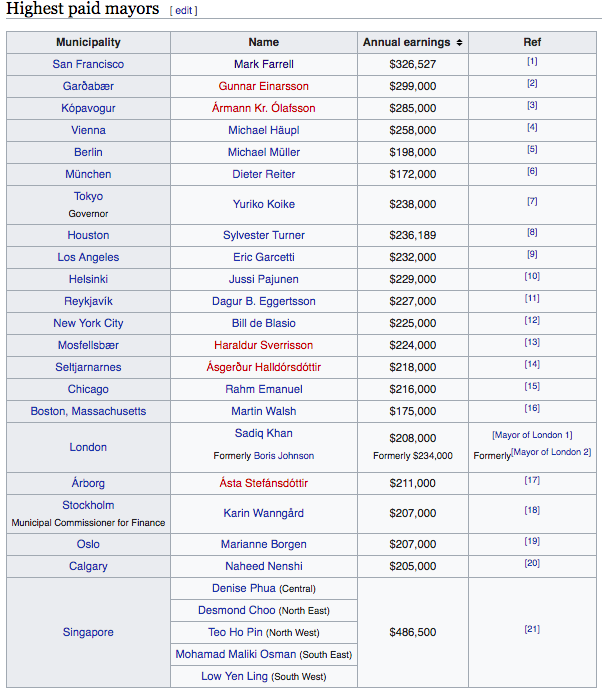
Task: Click the Municipality column header
Action: [88, 43]
